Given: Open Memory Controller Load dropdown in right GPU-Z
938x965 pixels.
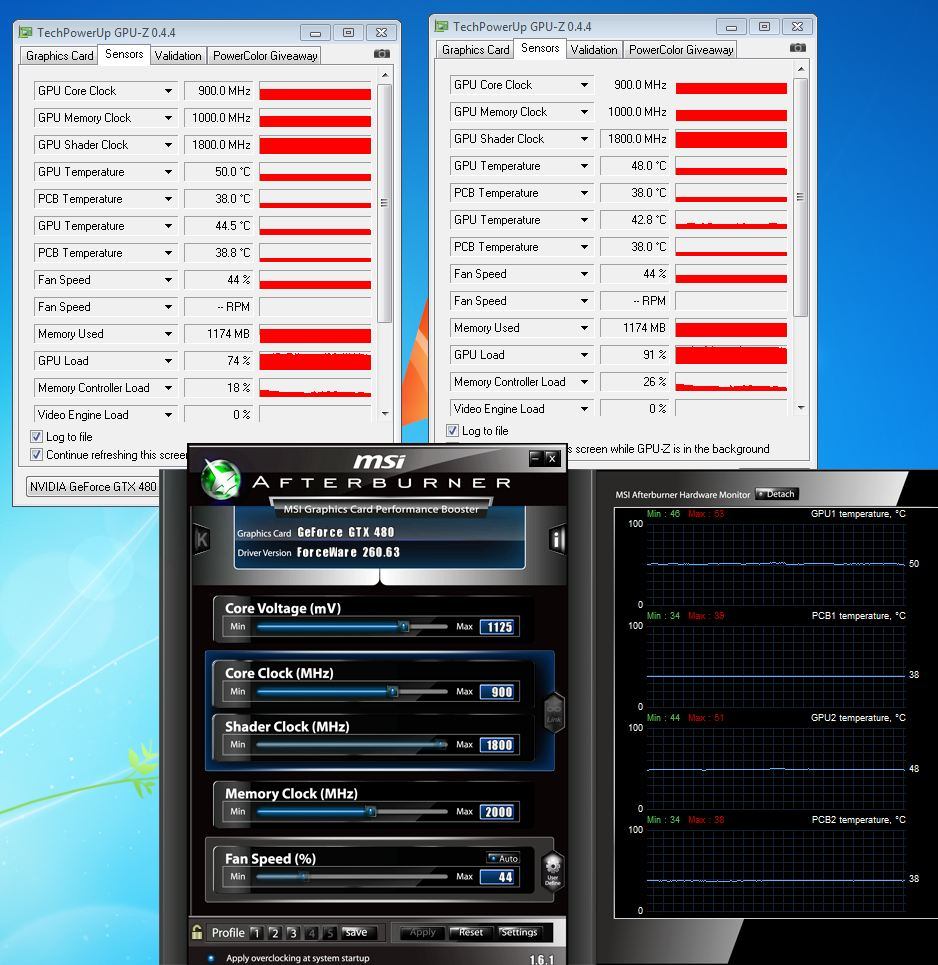Looking at the screenshot, I should [x=584, y=382].
